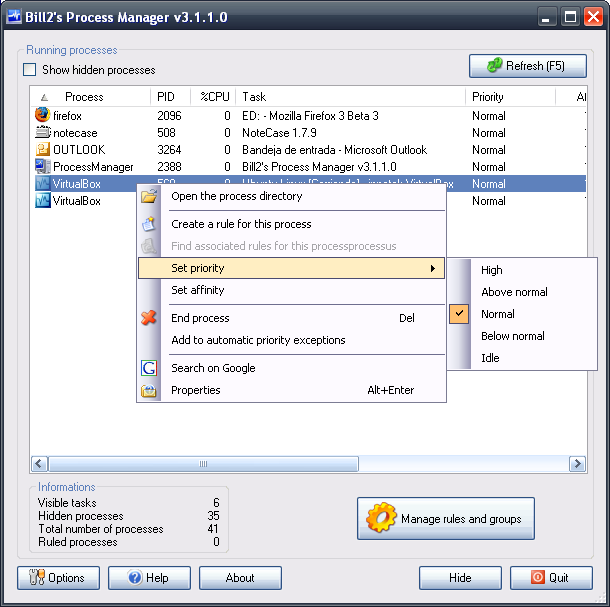610x607 pixels.
Task: Choose Create a rule for this process
Action: point(291,224)
